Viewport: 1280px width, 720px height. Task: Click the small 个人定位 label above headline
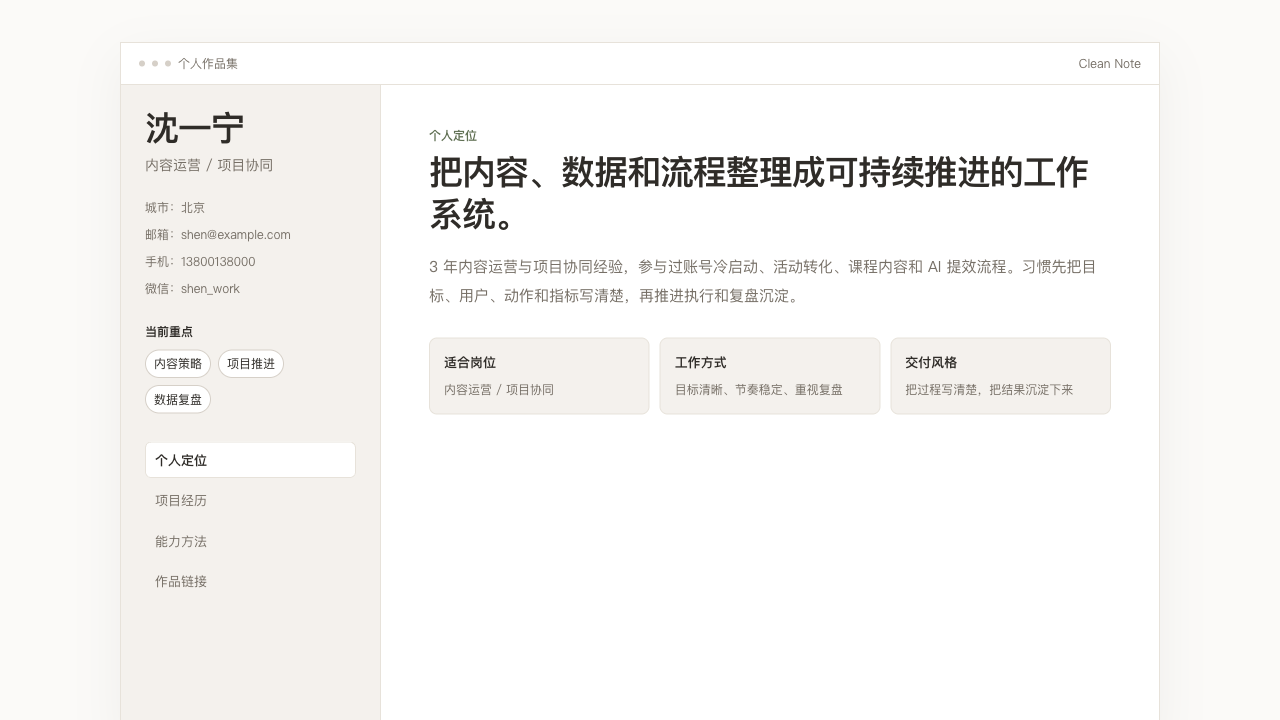coord(453,136)
